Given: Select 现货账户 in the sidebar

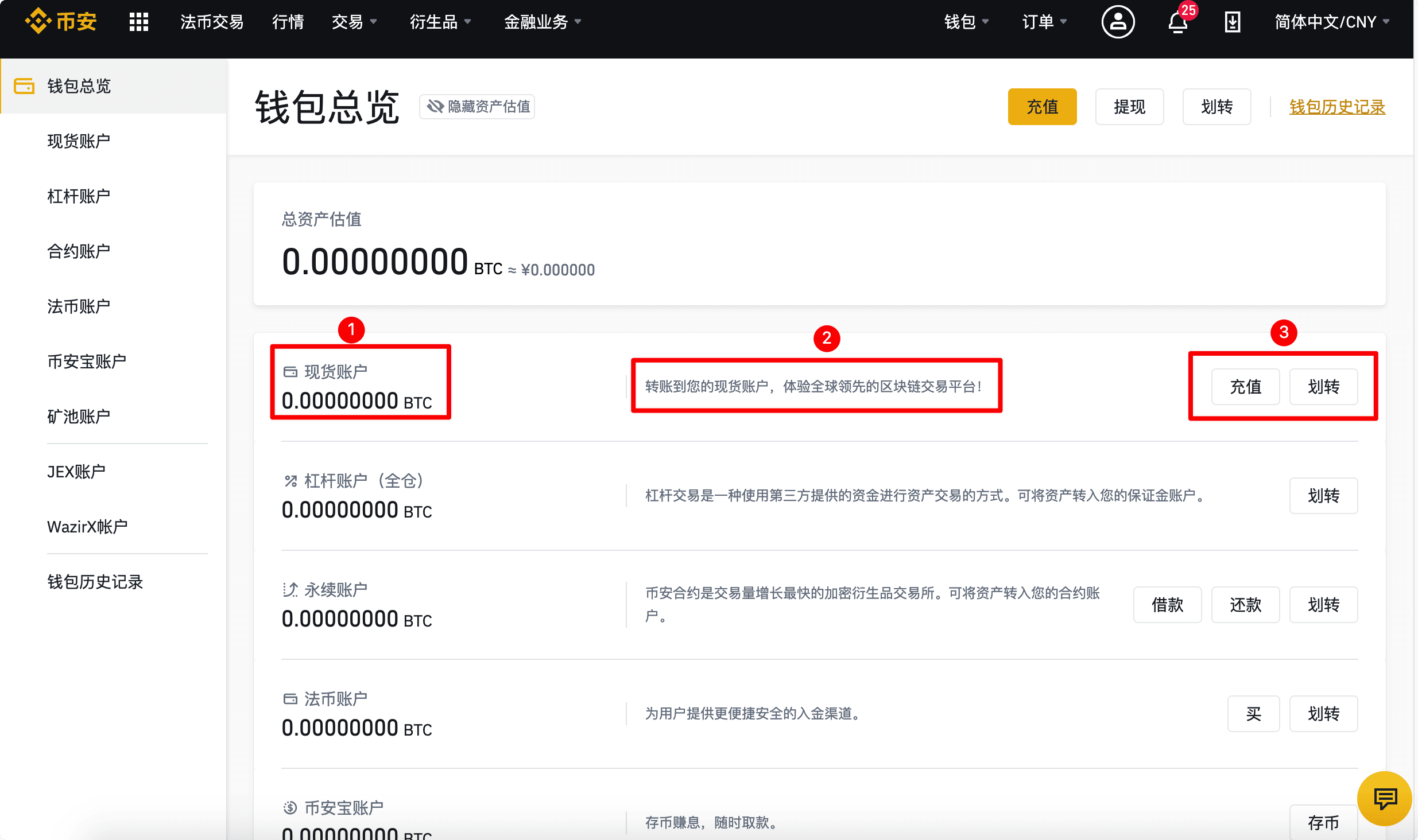Looking at the screenshot, I should [x=79, y=141].
